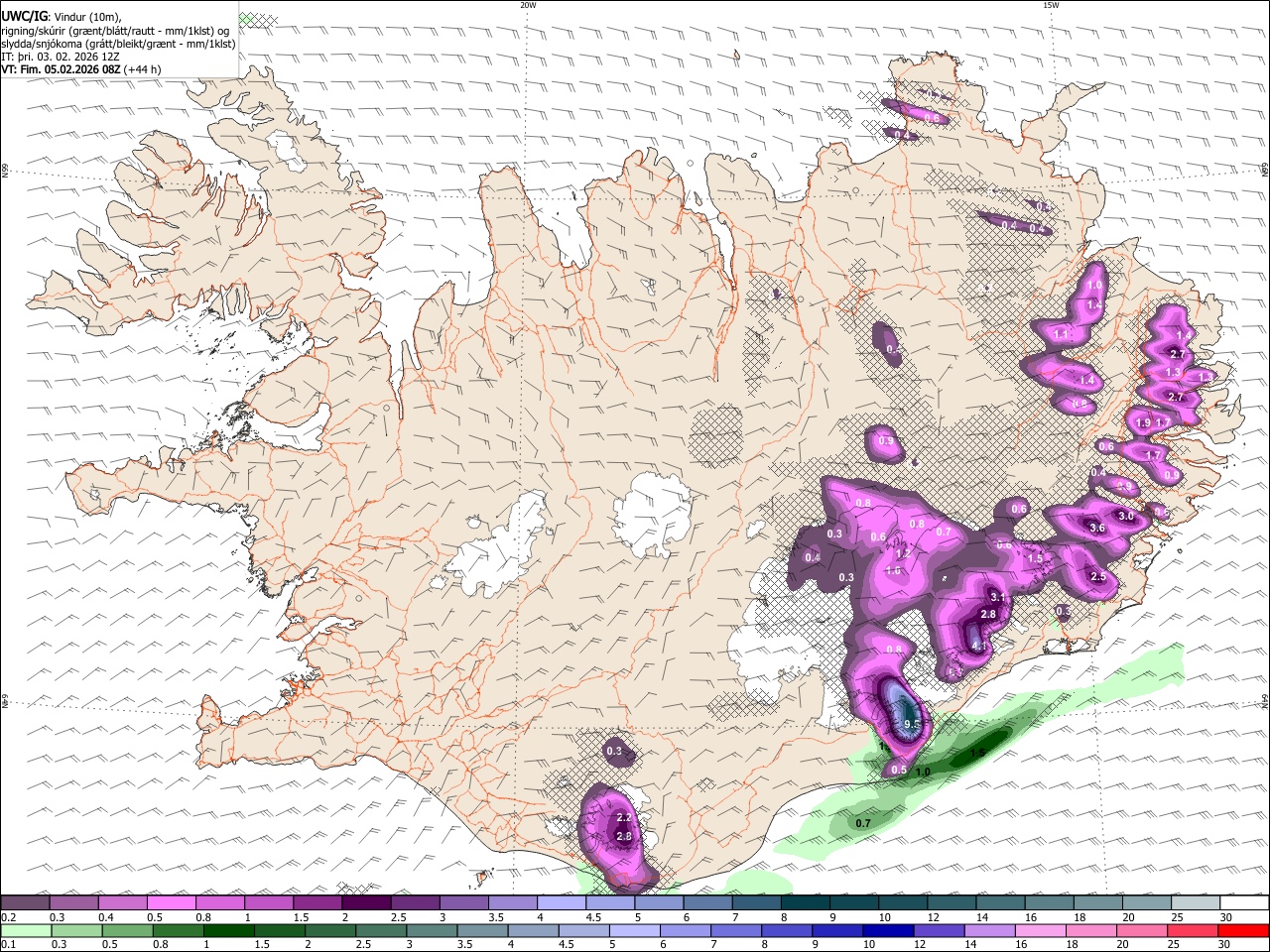Click the 2.5 value in the southeast
Screen dimensions: 1270x952
[1097, 577]
